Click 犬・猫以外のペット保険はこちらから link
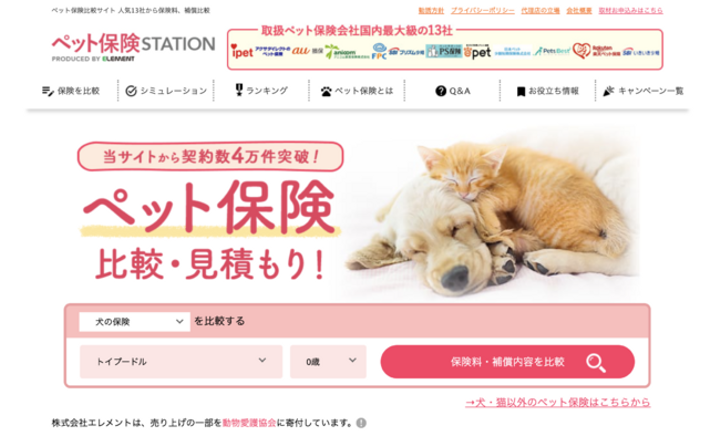Image resolution: width=720 pixels, height=446 pixels. point(557,402)
